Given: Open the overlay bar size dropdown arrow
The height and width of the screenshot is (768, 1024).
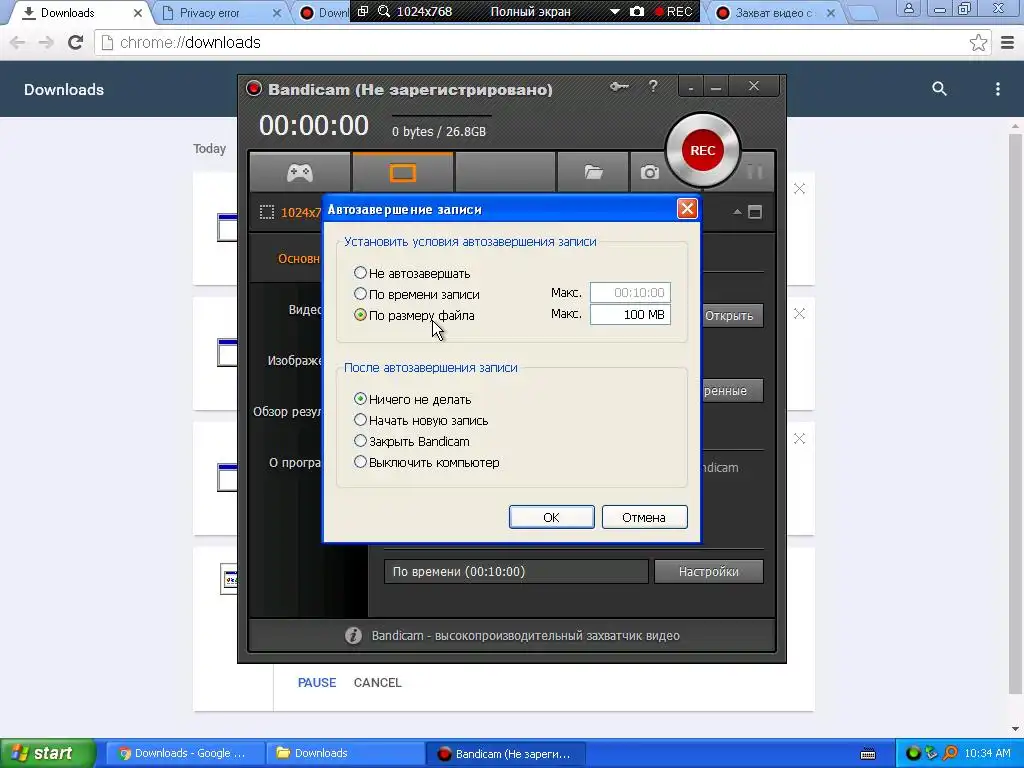Looking at the screenshot, I should (615, 12).
